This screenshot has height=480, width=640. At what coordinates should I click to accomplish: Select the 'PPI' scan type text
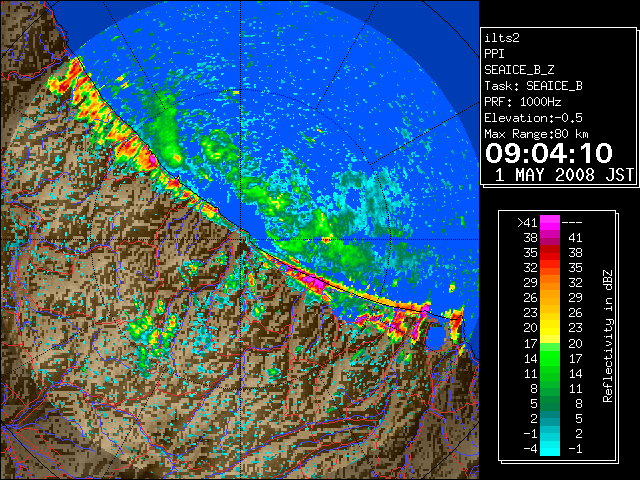(x=494, y=54)
